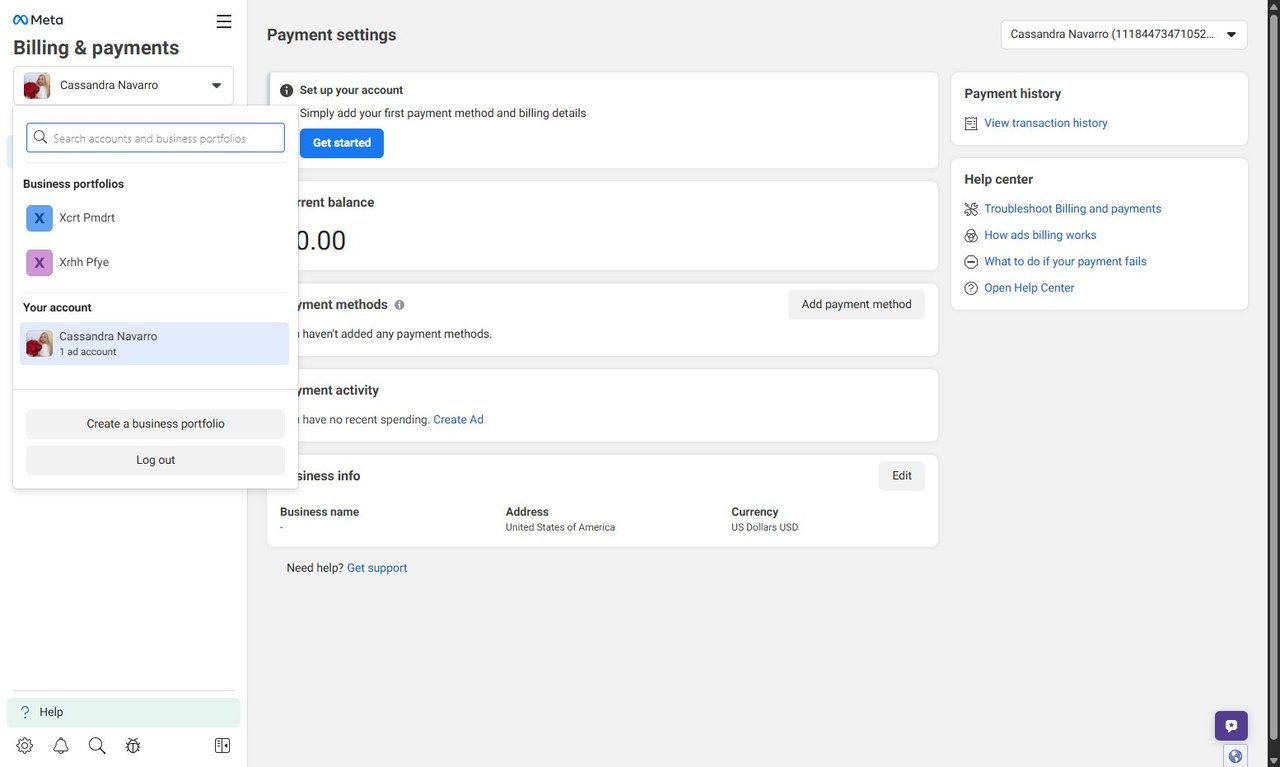Viewport: 1280px width, 767px height.
Task: Collapse the Cassandra Navarro account selector dropdown
Action: pyautogui.click(x=123, y=86)
